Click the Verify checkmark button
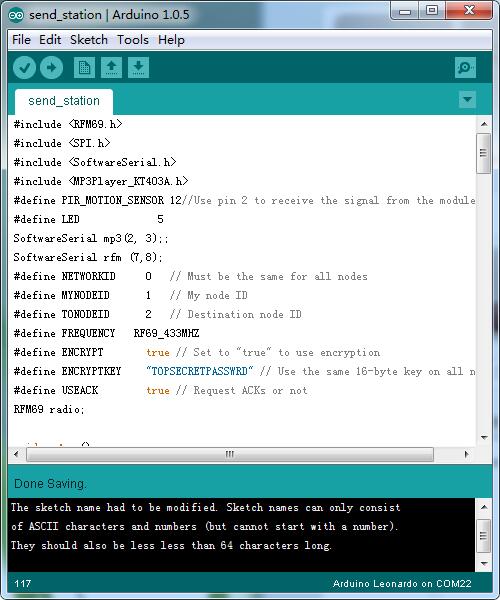The image size is (500, 600). click(x=24, y=68)
